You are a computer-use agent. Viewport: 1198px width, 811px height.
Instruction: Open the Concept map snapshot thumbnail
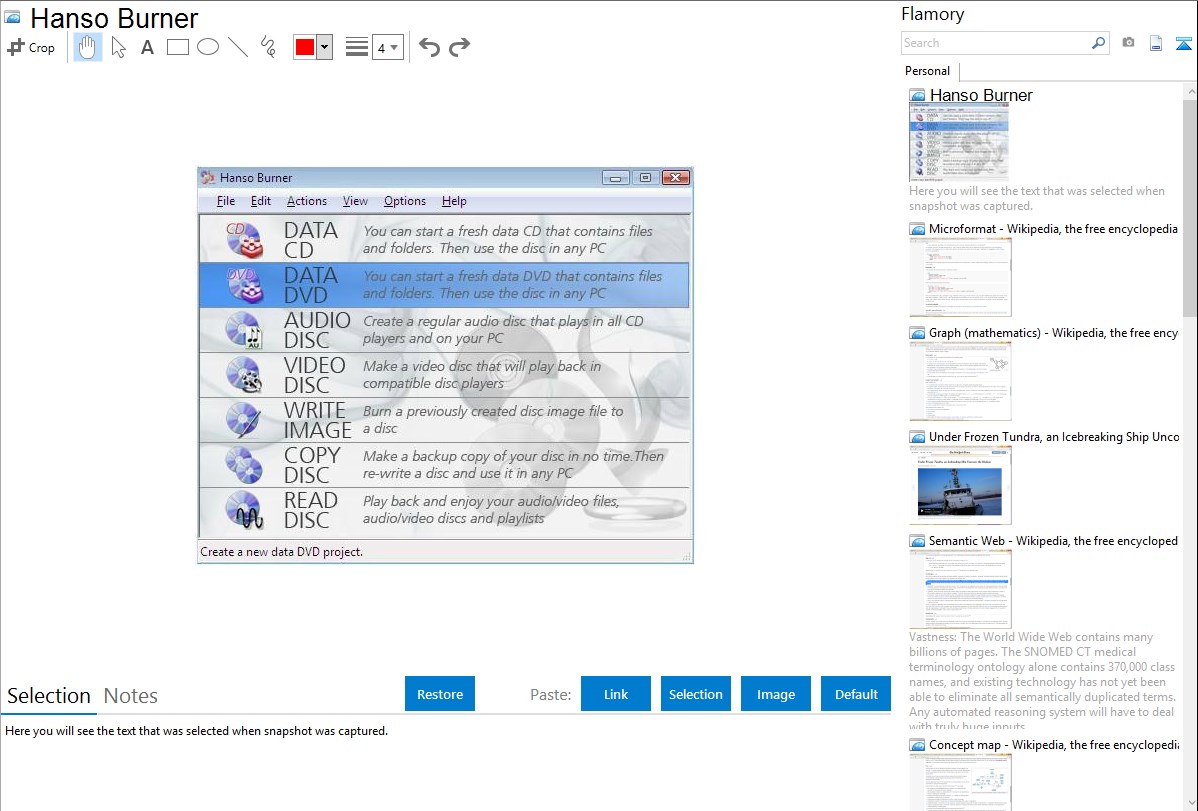point(960,782)
